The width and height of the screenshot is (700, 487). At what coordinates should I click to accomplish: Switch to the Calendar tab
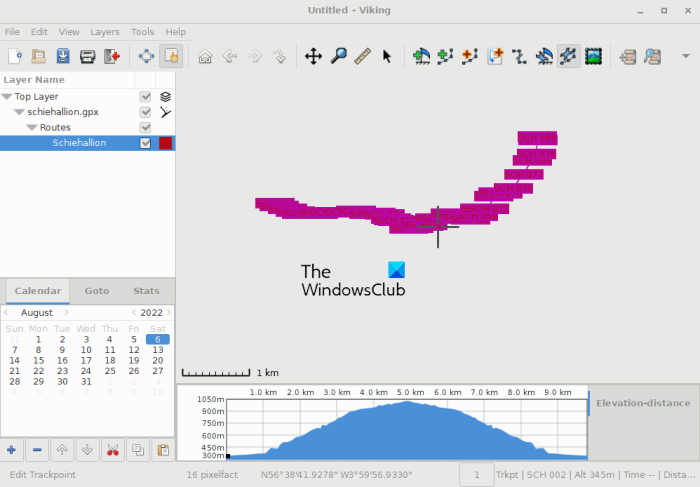38,291
